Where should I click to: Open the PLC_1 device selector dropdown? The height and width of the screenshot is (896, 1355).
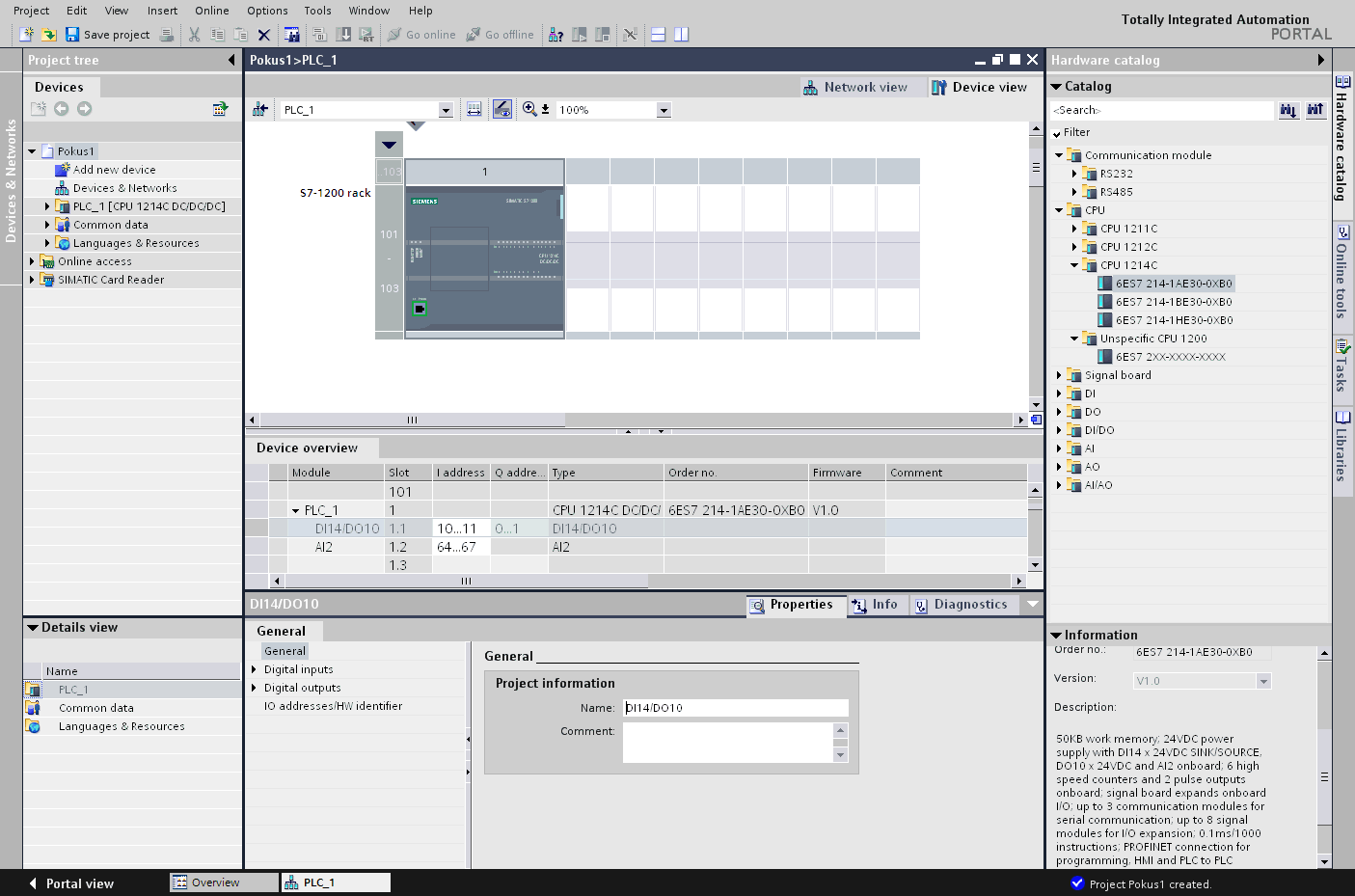tap(446, 110)
